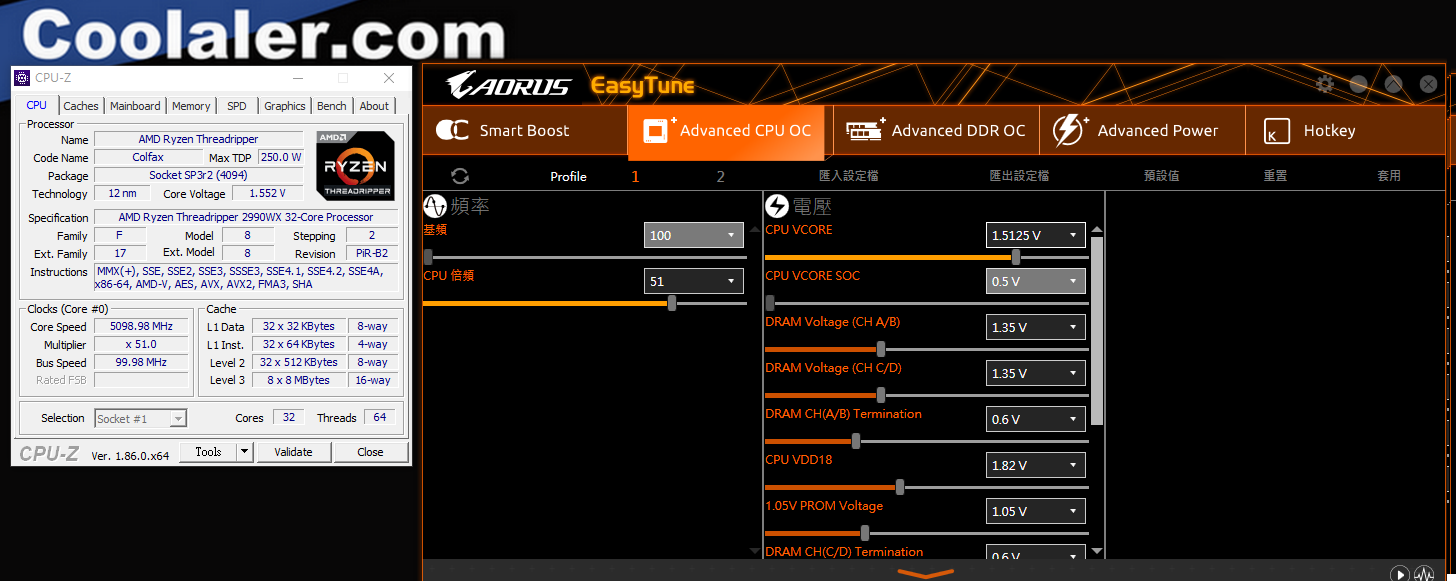Click 重置 reset button
This screenshot has height=581, width=1456.
1275,176
